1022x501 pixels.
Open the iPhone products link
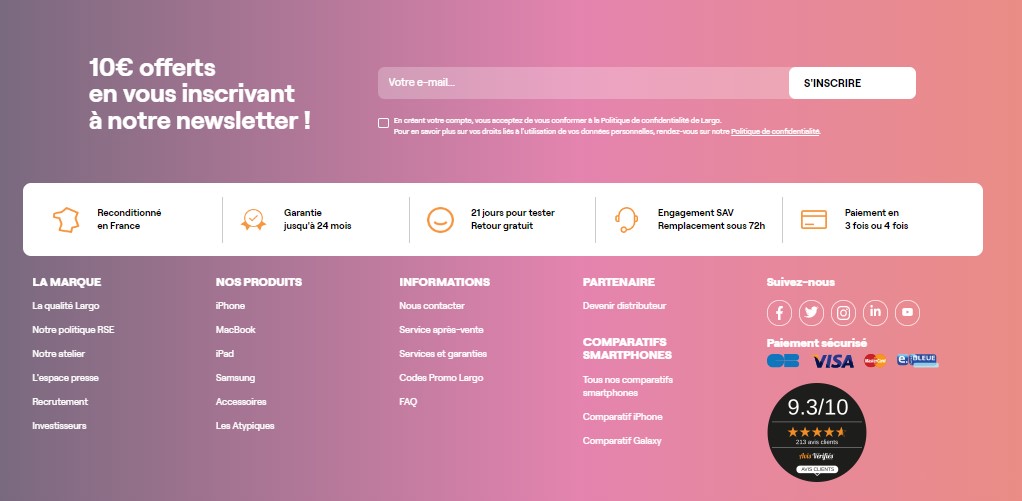point(230,306)
